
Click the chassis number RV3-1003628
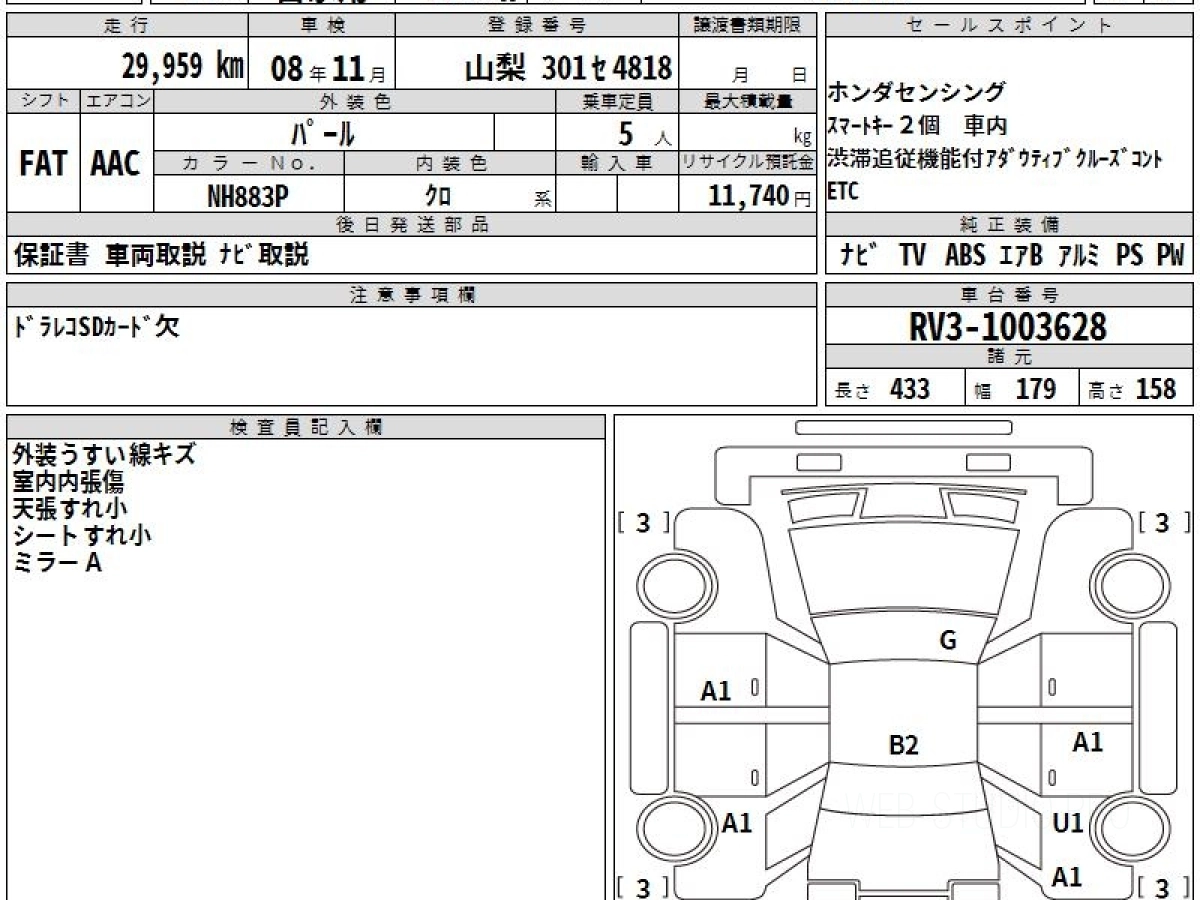tap(1008, 327)
